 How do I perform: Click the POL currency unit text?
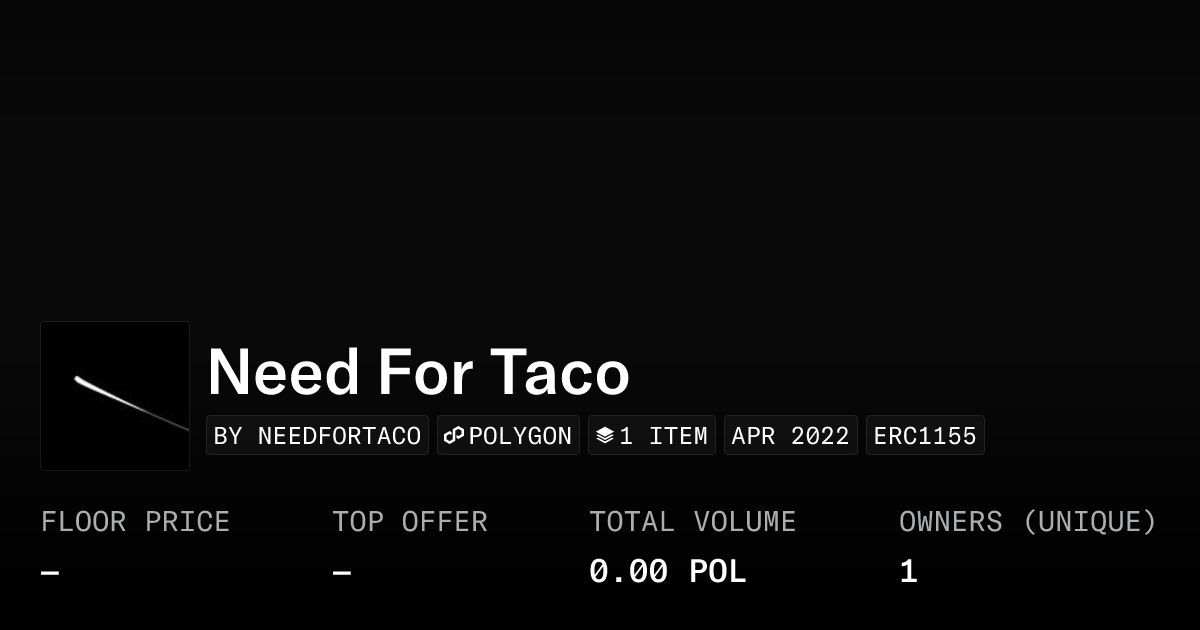point(717,572)
